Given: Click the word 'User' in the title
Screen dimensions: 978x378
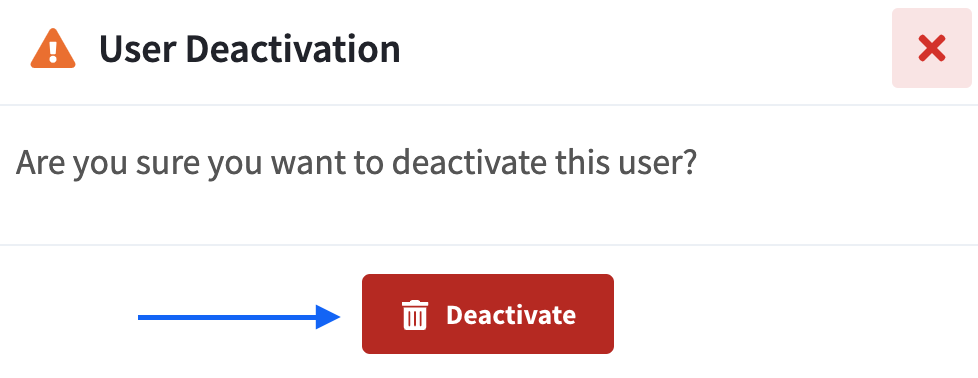Looking at the screenshot, I should [x=138, y=49].
